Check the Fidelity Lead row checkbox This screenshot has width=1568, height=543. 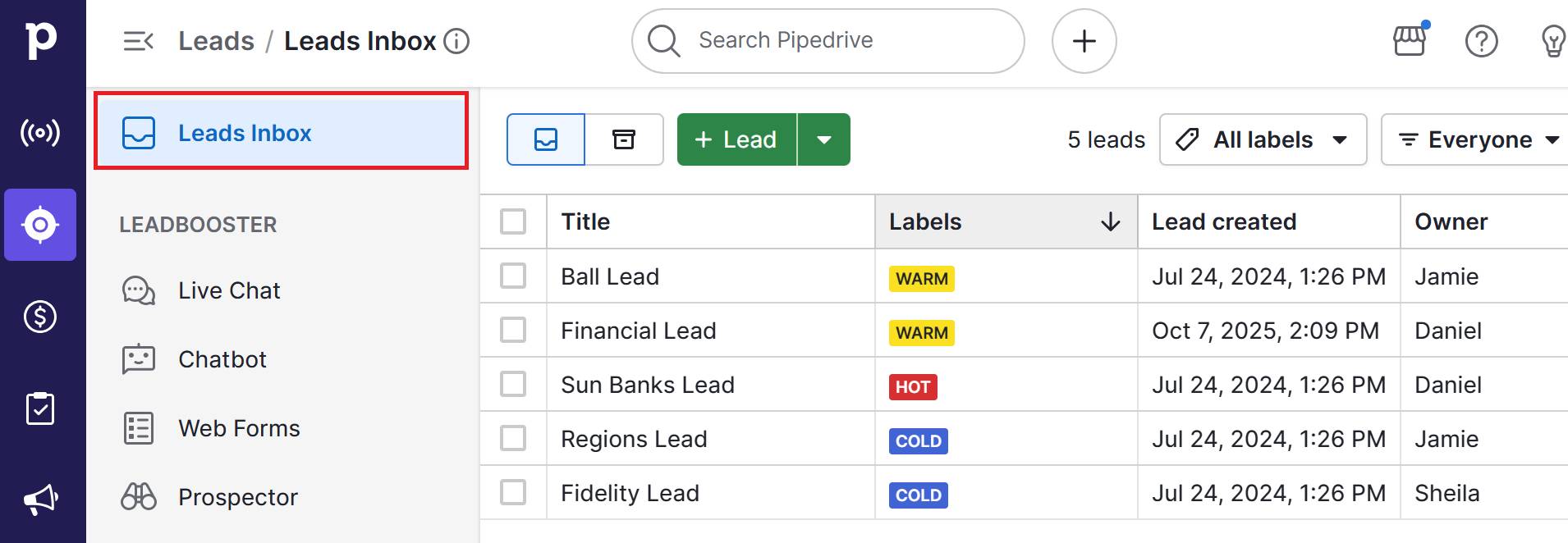pos(513,492)
